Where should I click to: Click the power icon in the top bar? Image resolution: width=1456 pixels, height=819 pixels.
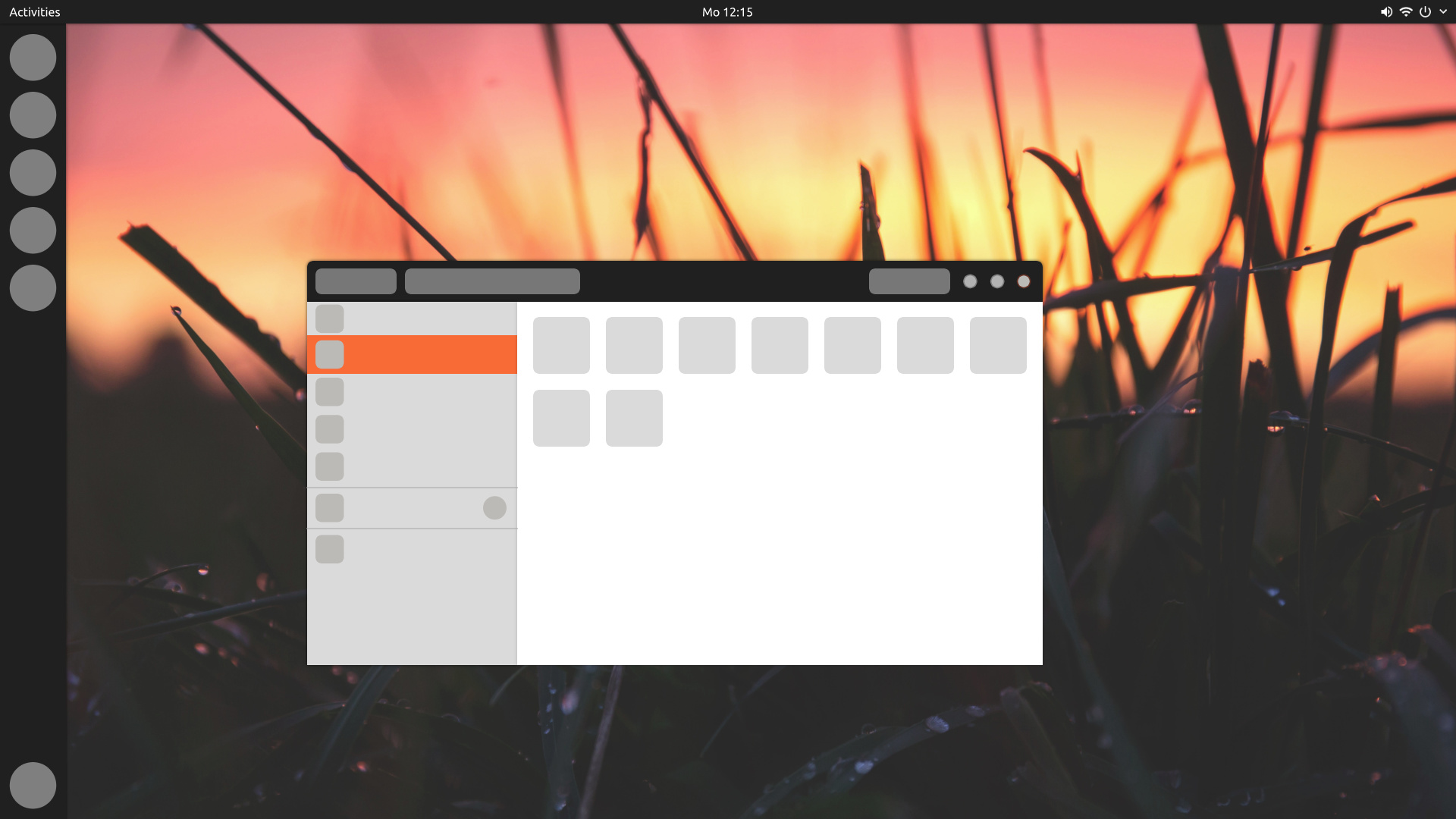click(x=1425, y=12)
